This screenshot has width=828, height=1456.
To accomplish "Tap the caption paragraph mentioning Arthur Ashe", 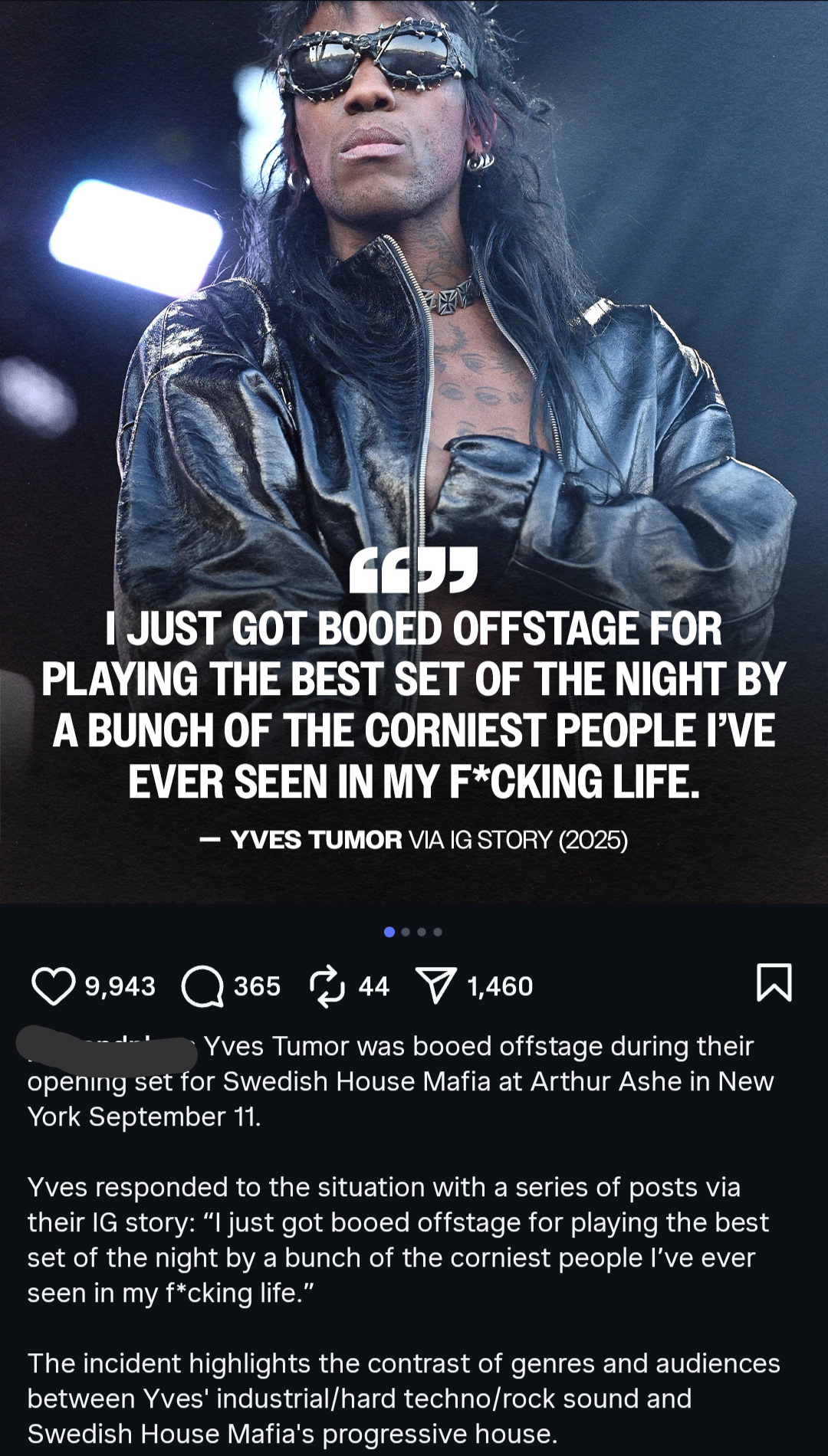I will tap(401, 1081).
